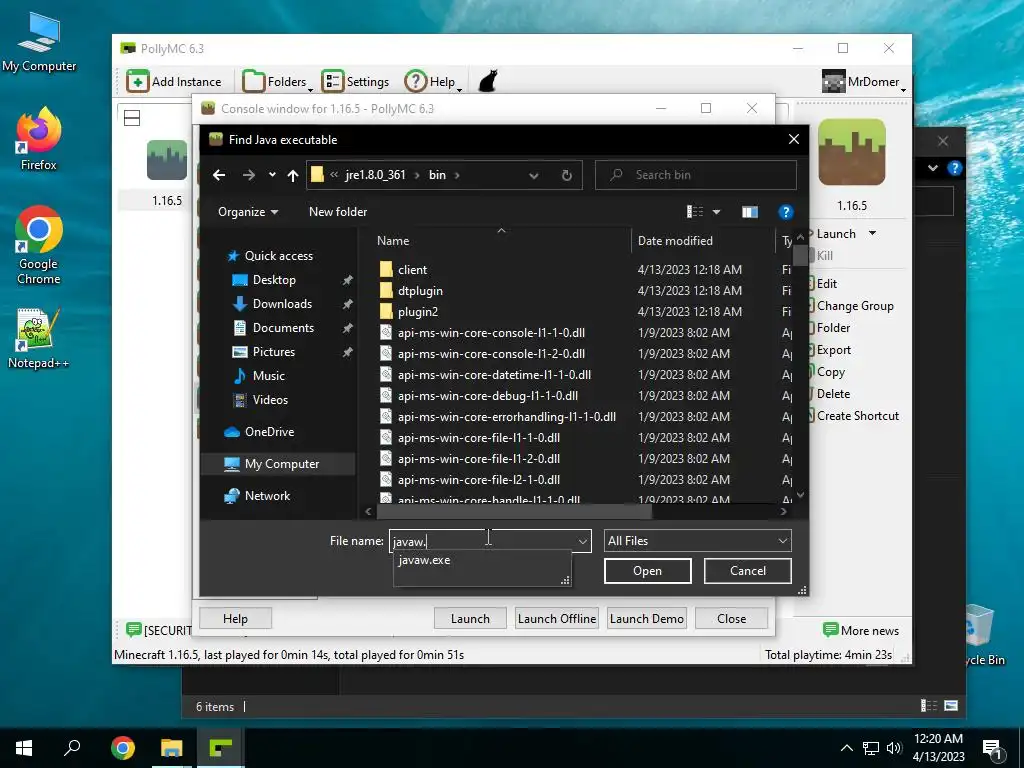The image size is (1024, 768).
Task: Click Create Shortcut in PollyMC sidebar
Action: (857, 416)
